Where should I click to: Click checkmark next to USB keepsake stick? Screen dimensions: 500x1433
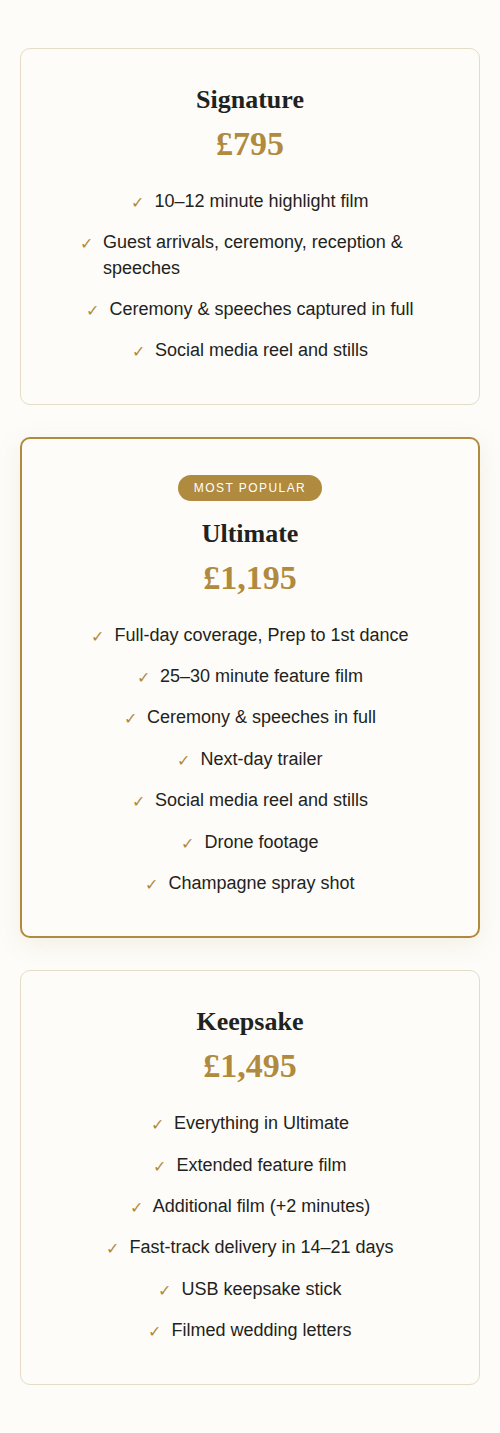(x=164, y=1290)
